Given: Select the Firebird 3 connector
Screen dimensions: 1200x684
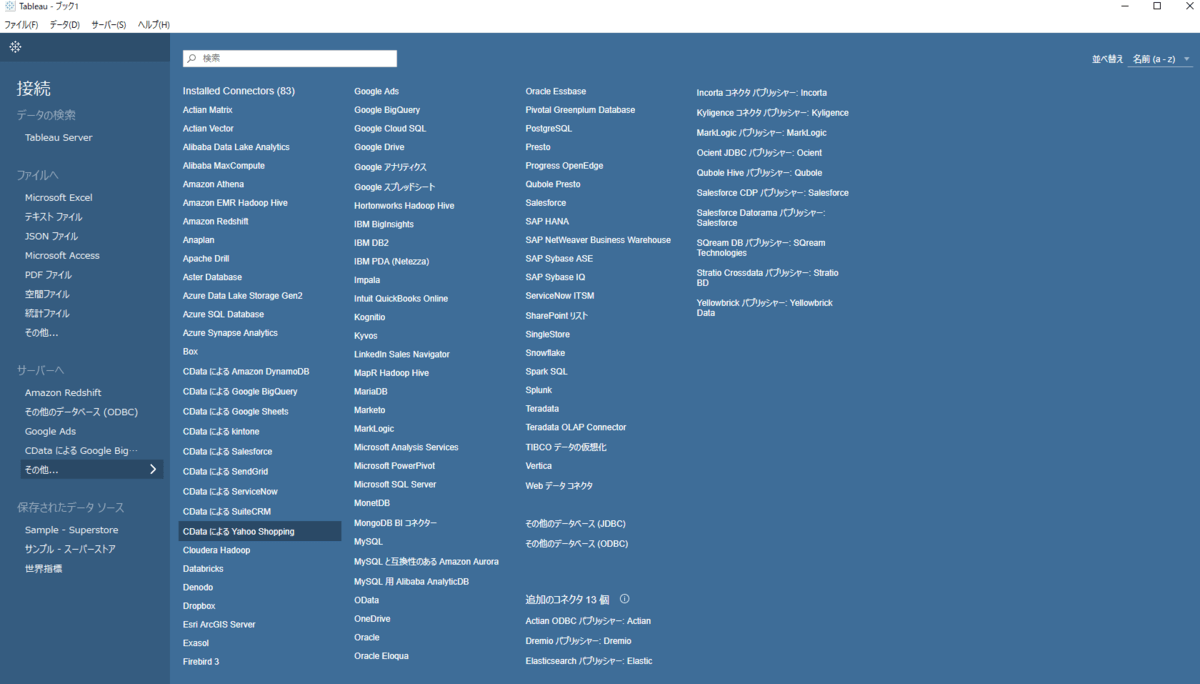Looking at the screenshot, I should click(x=201, y=661).
